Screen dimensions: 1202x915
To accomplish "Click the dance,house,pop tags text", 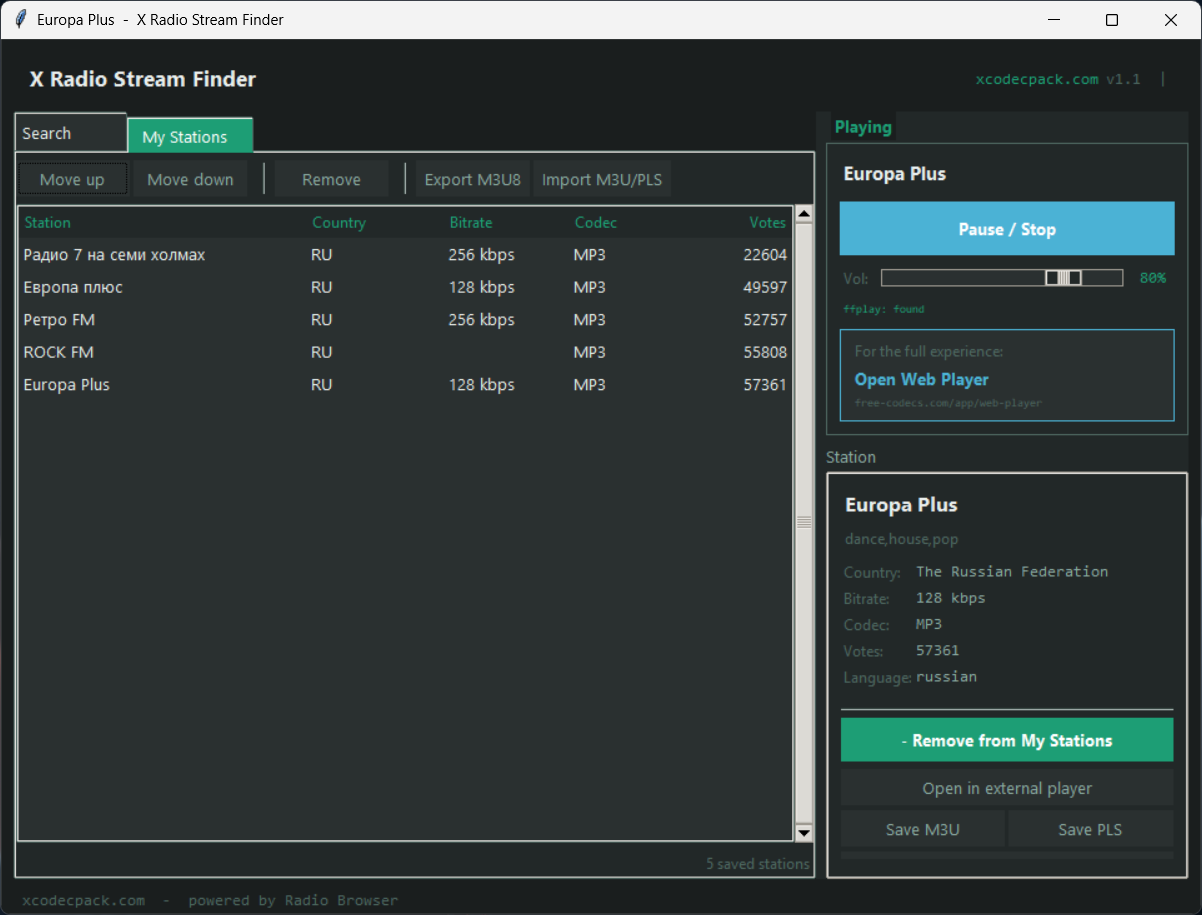I will click(x=902, y=539).
